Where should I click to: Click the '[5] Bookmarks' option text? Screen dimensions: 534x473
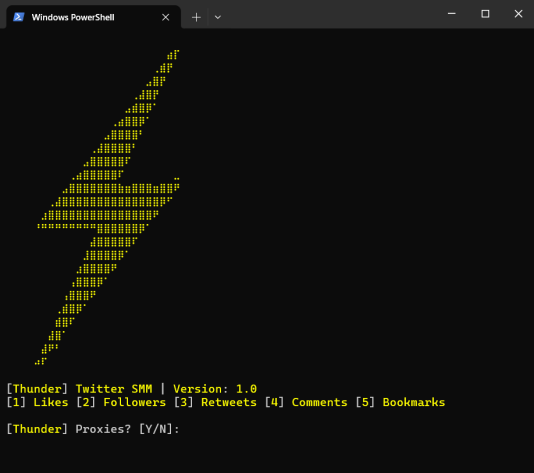pos(400,403)
